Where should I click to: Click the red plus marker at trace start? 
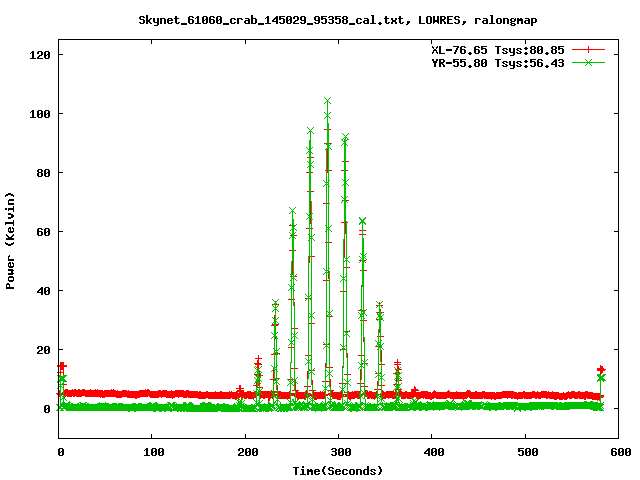coord(62,366)
